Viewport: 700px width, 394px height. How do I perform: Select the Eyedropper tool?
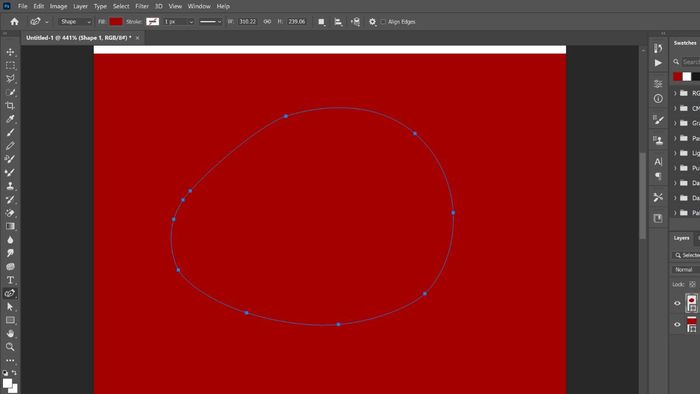10,119
